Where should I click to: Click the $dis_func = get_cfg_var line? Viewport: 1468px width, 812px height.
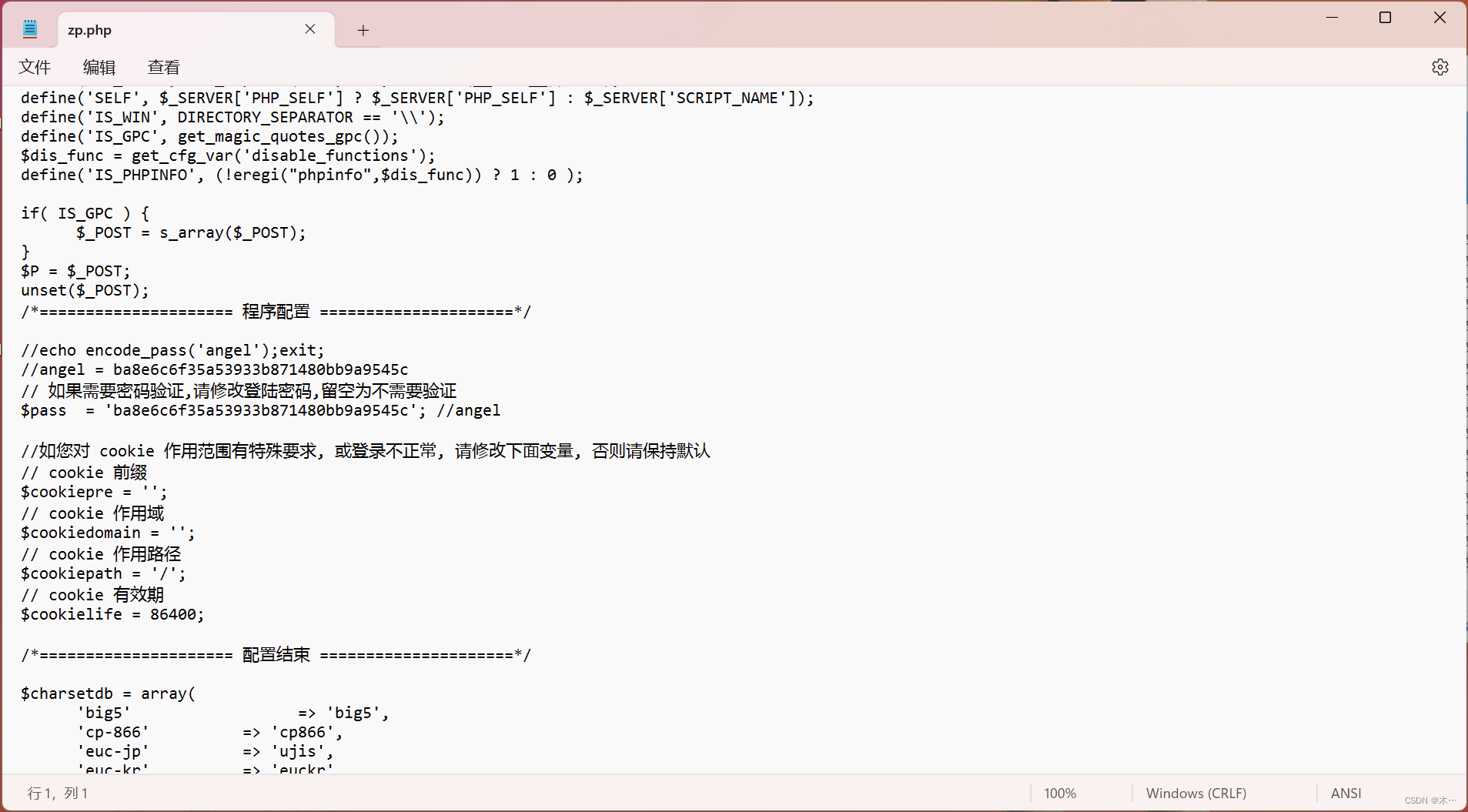228,155
